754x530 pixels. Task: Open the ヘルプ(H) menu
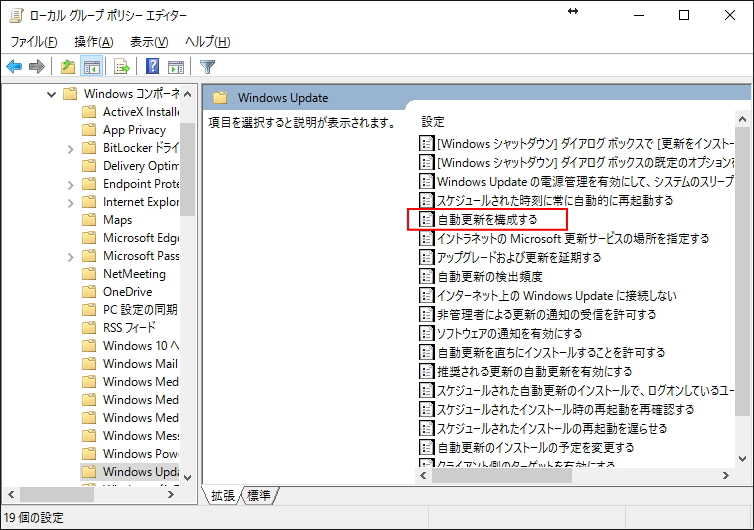pos(208,42)
